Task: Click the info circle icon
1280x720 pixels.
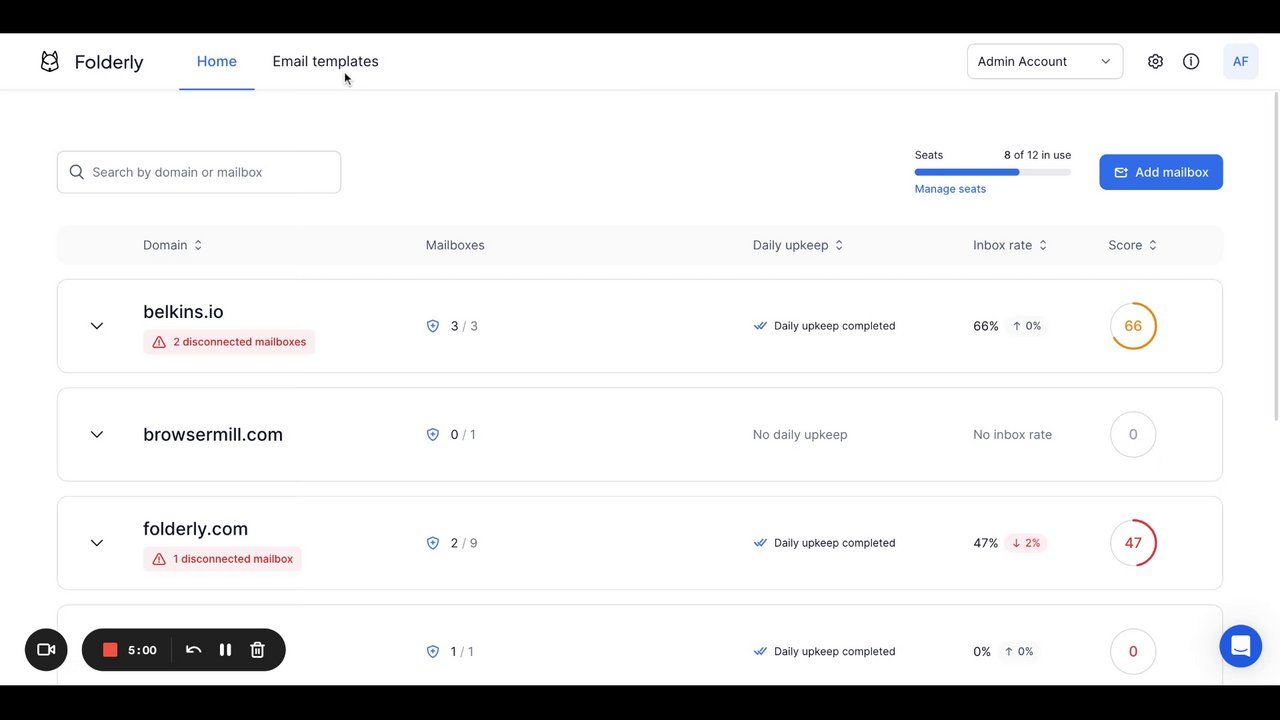Action: pos(1191,62)
